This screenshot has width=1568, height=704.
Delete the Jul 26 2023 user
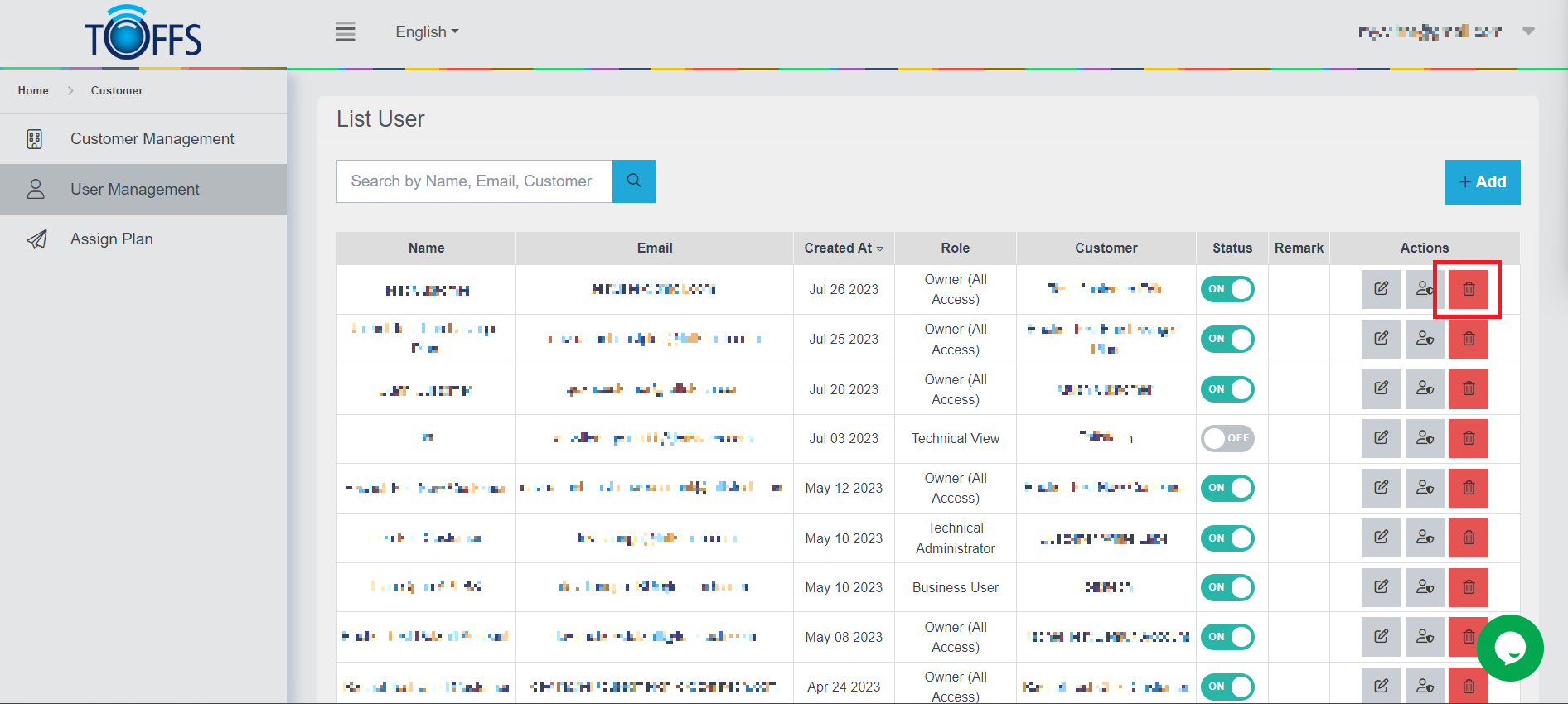1468,289
